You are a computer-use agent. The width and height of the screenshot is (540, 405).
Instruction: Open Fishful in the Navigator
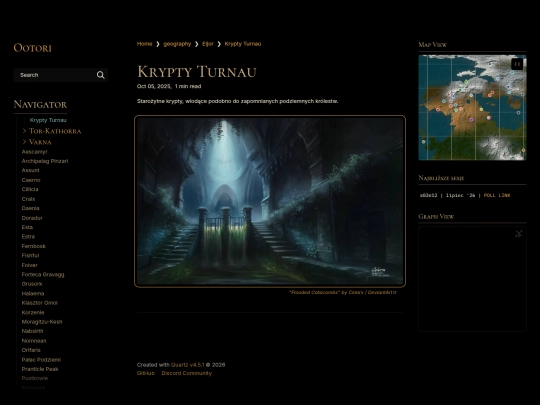coord(30,255)
